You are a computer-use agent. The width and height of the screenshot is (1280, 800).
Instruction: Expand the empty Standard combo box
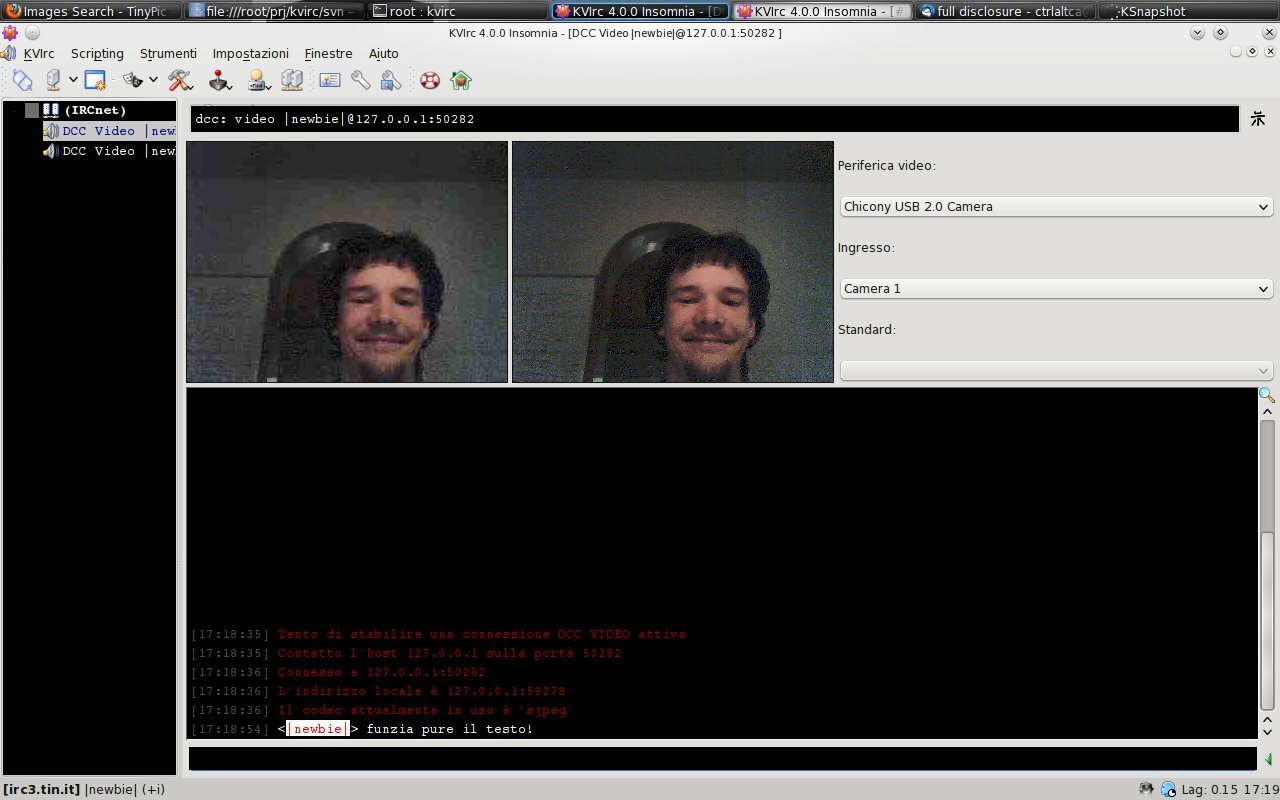[1056, 371]
